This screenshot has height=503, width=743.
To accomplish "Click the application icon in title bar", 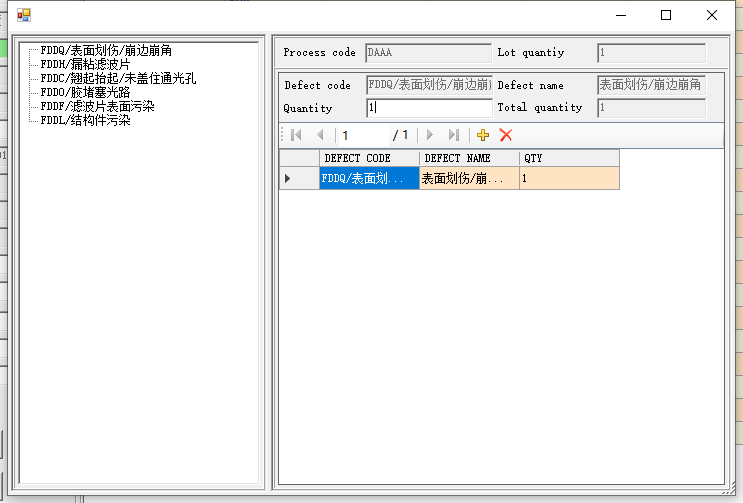I will click(24, 15).
